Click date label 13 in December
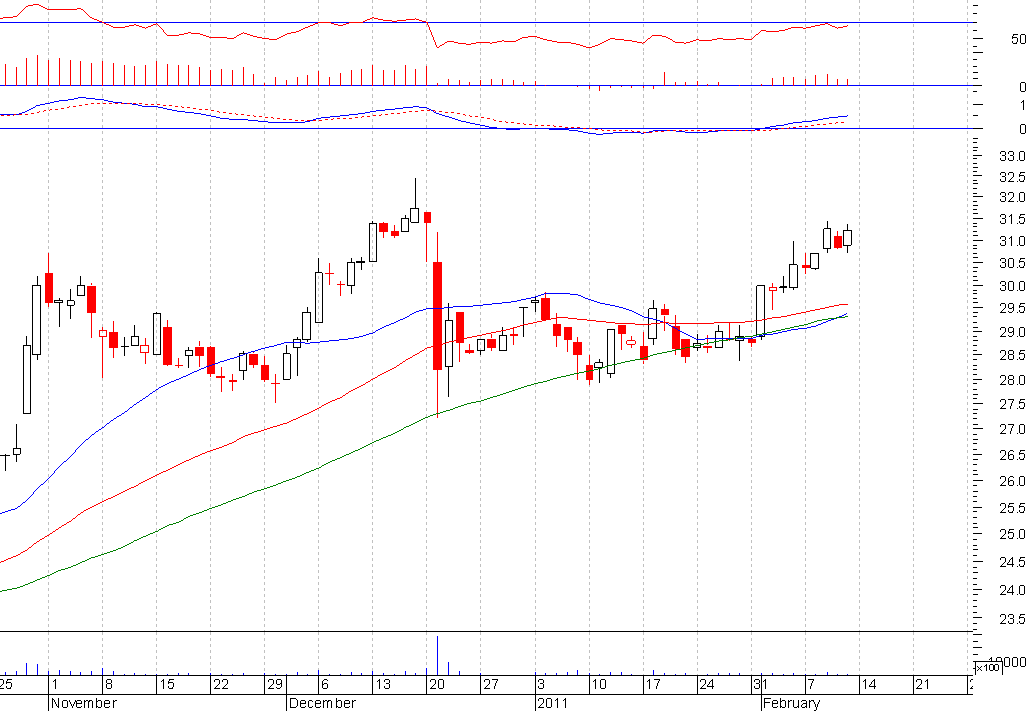 click(382, 684)
